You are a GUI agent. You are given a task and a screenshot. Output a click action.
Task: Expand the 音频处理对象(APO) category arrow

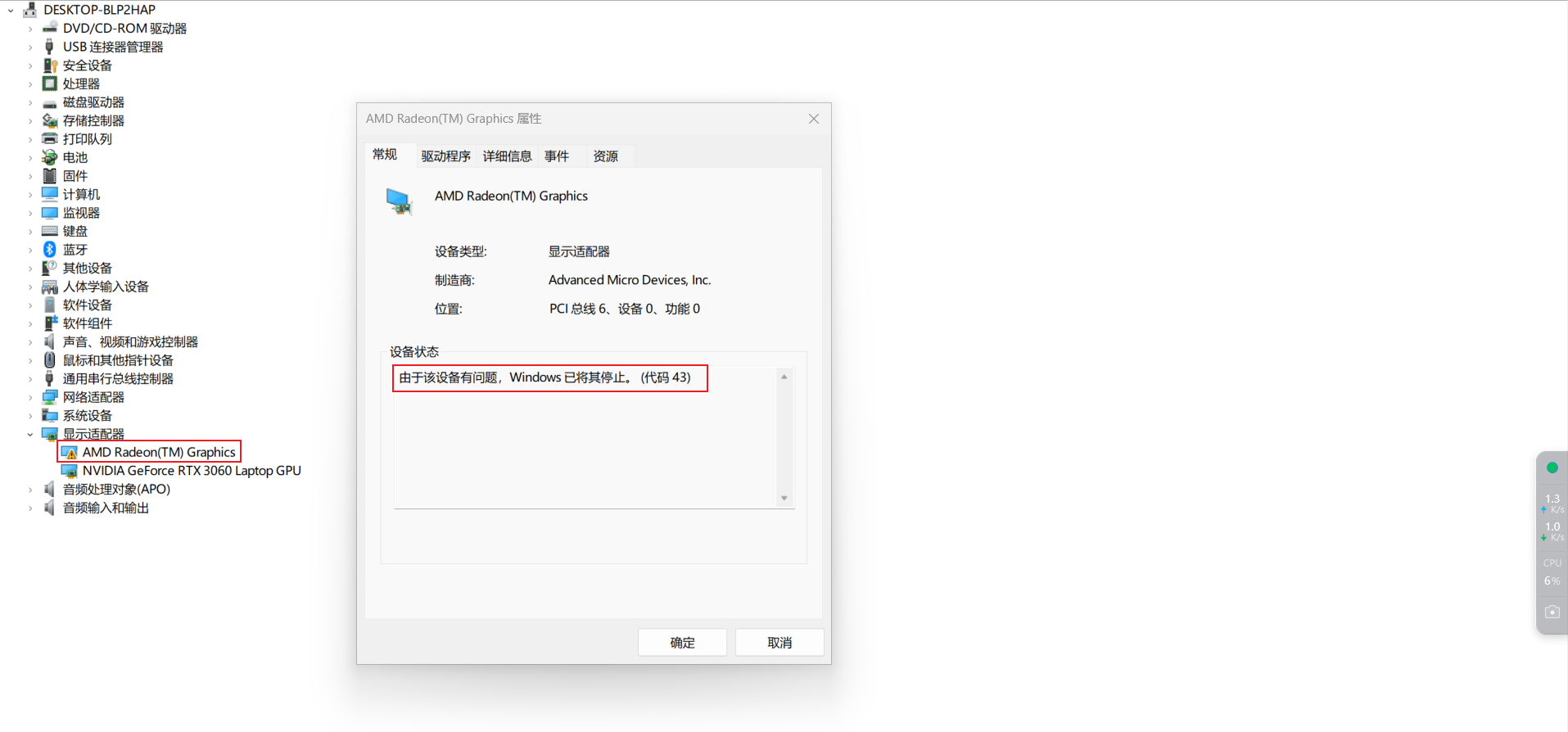point(30,489)
